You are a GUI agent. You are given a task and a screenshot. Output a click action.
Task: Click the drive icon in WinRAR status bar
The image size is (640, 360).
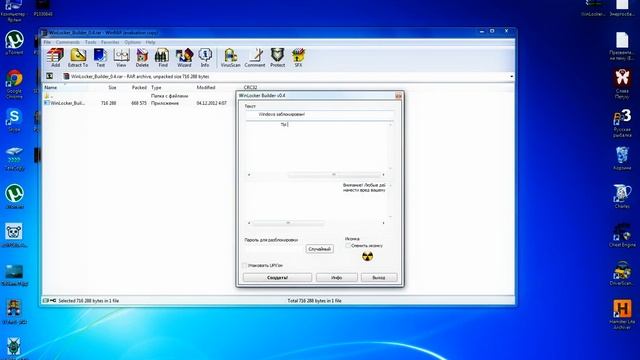(46, 300)
